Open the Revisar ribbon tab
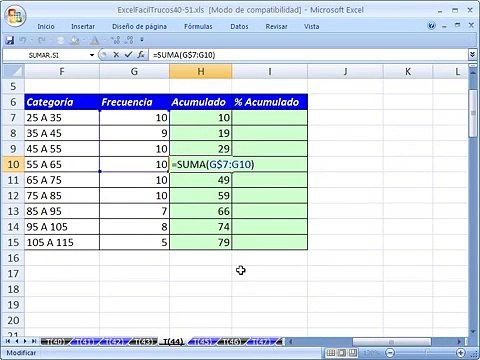 coord(276,26)
